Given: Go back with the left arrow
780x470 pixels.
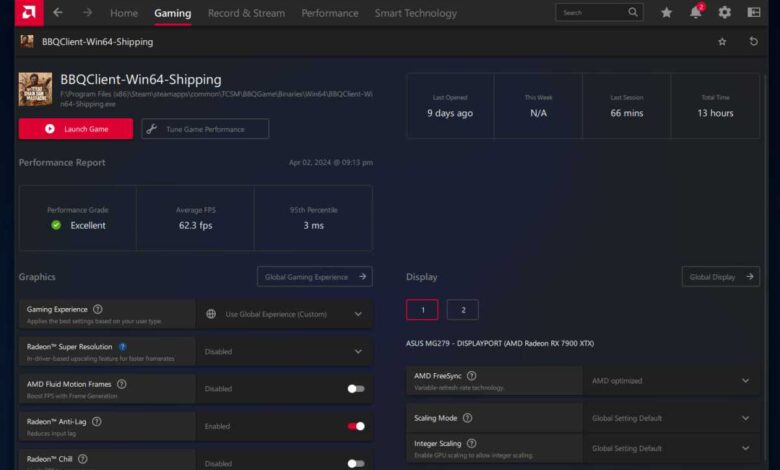Looking at the screenshot, I should tap(58, 12).
